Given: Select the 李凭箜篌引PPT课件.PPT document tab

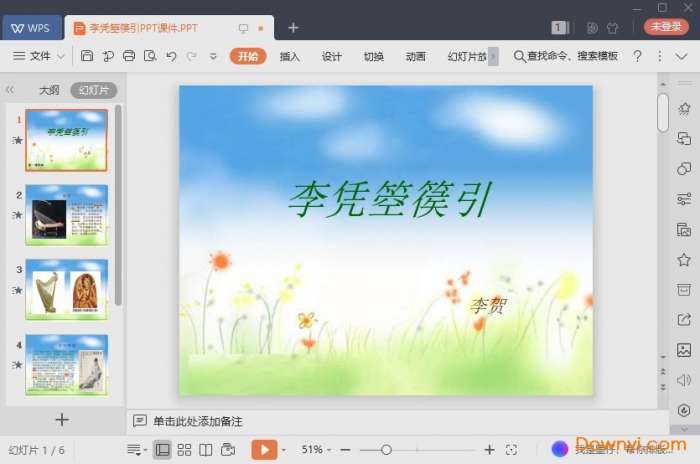Looking at the screenshot, I should pyautogui.click(x=169, y=28).
